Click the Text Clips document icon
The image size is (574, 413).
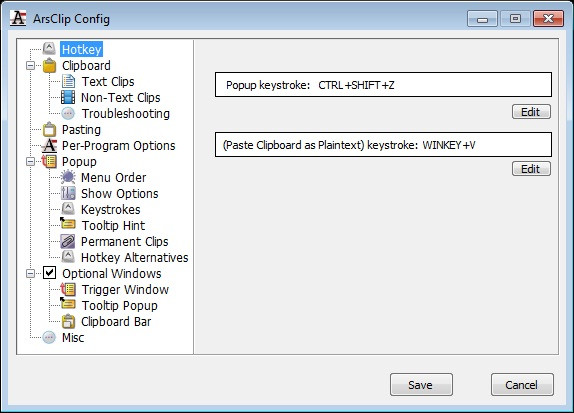tap(68, 81)
